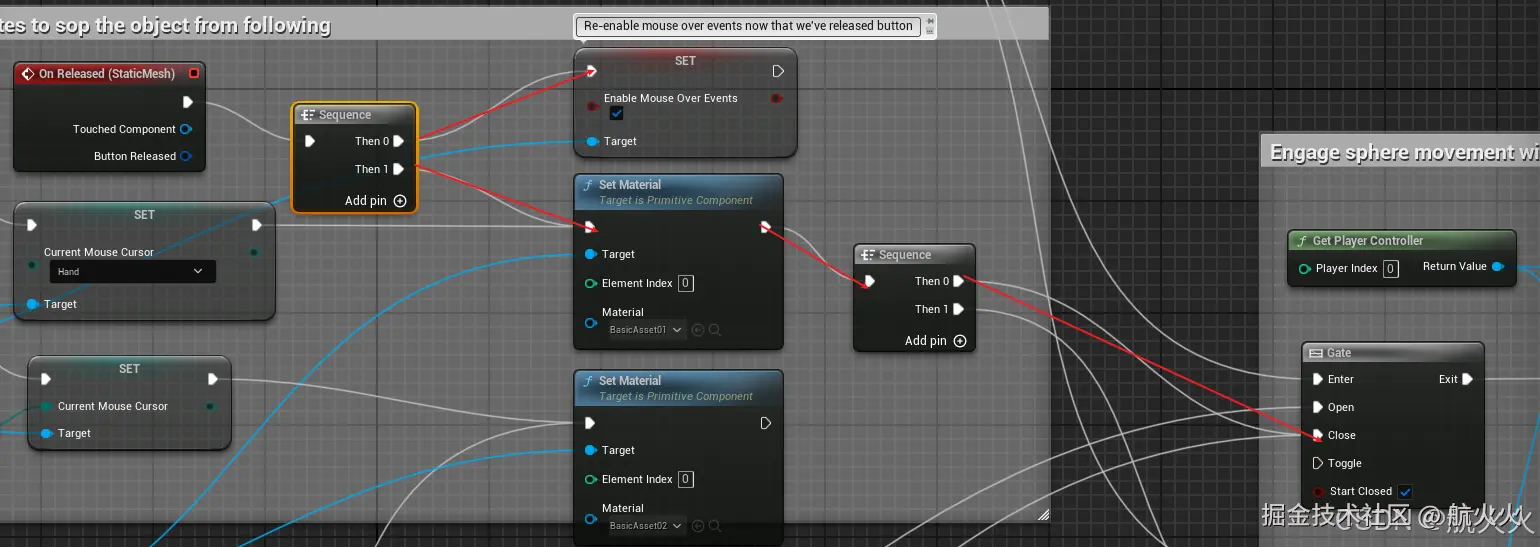
Task: Click Player Index value field on Get Player Controller
Action: click(x=1391, y=268)
